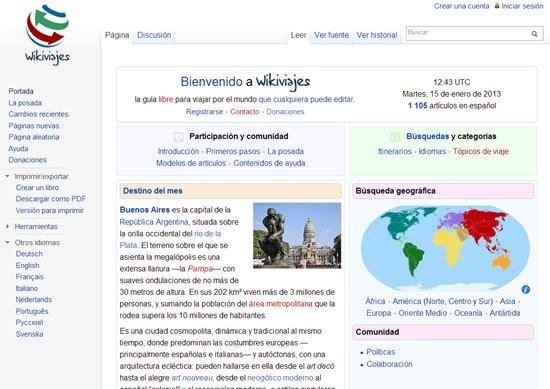Screen dimensions: 550x389
Task: Open Tópicos de viaje link
Action: pyautogui.click(x=481, y=151)
